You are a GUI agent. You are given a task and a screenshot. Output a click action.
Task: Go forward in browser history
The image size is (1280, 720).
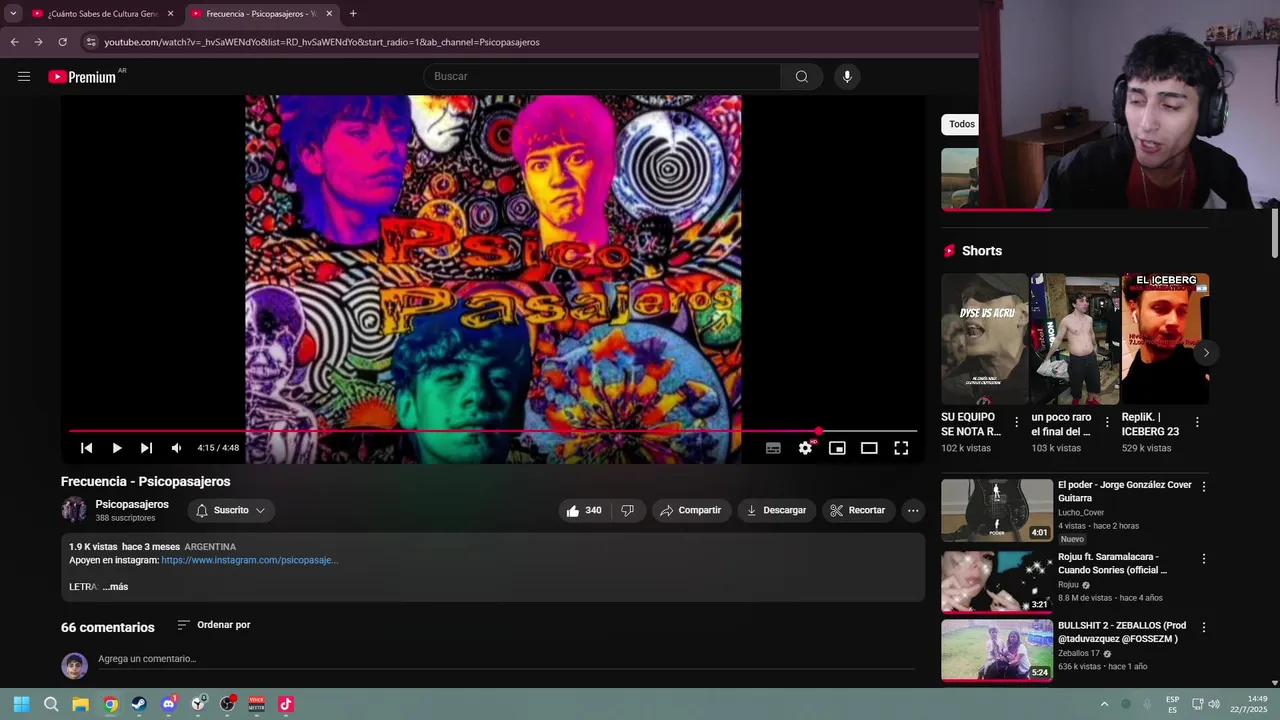pos(38,42)
